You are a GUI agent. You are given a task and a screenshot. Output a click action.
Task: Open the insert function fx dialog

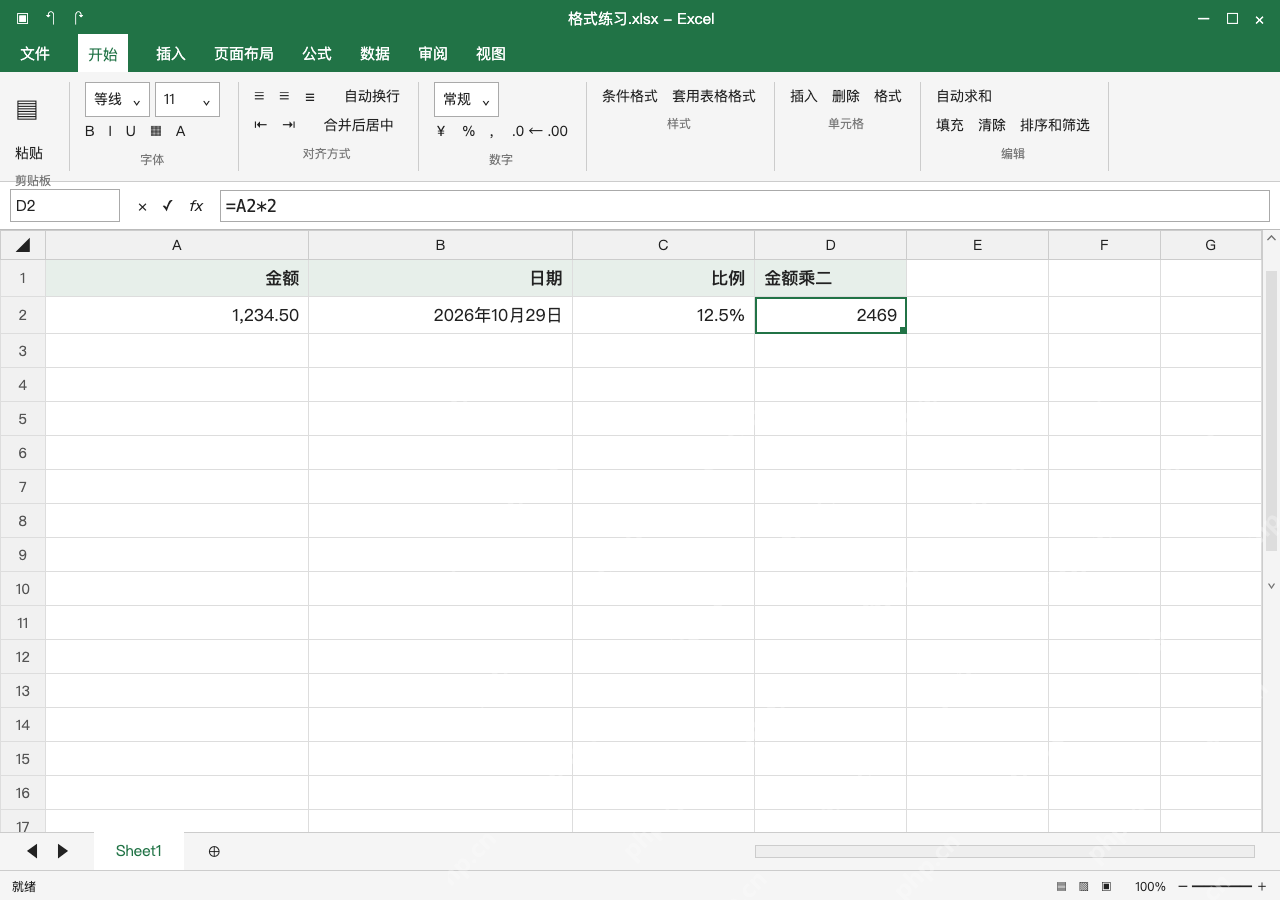click(x=196, y=206)
